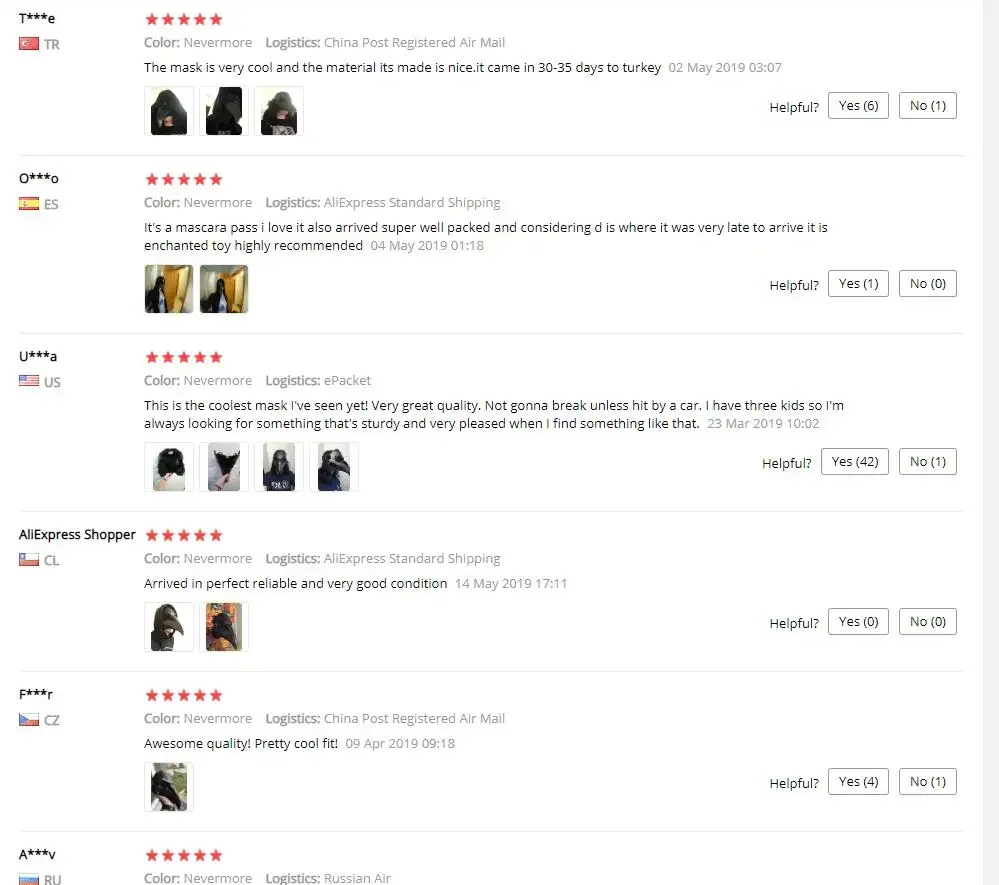Vote No (0) on the Chile review
The width and height of the screenshot is (999, 885).
pyautogui.click(x=928, y=621)
